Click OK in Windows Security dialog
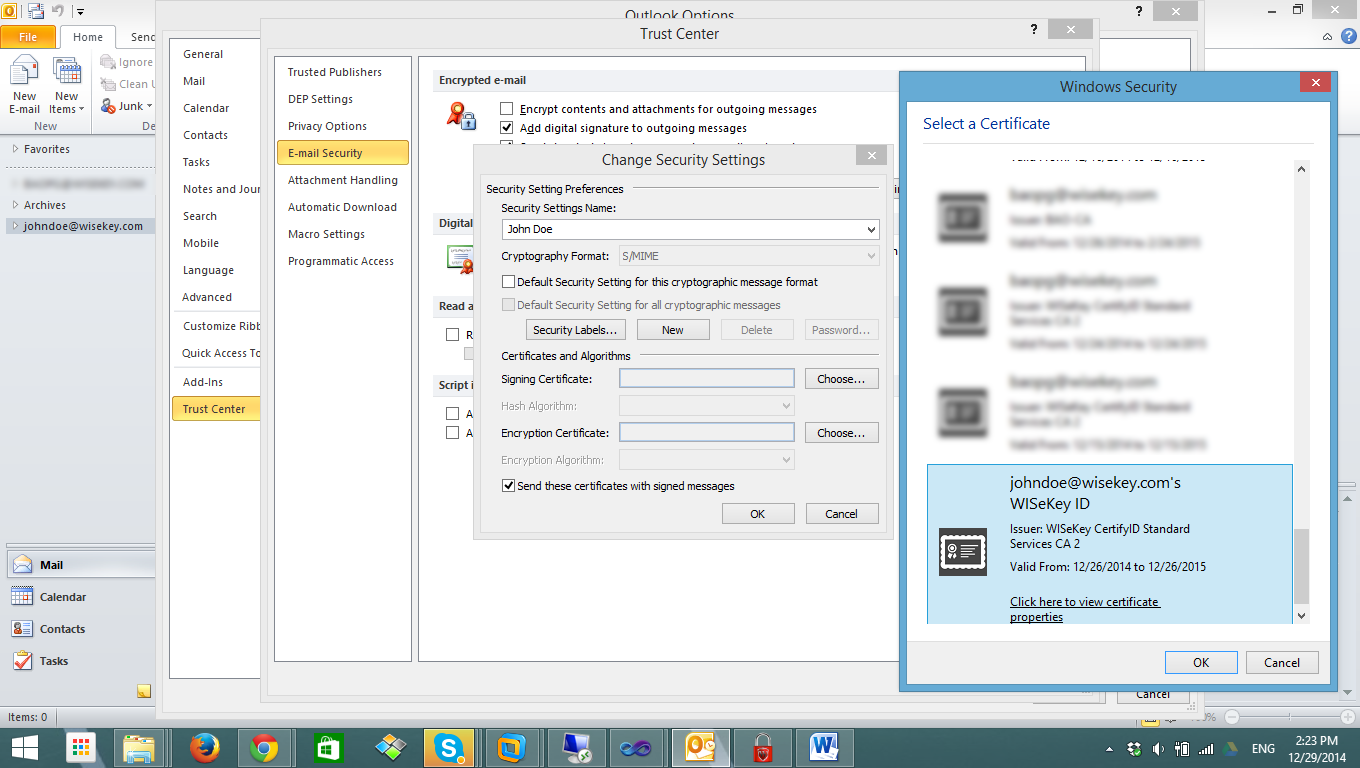 click(x=1201, y=662)
